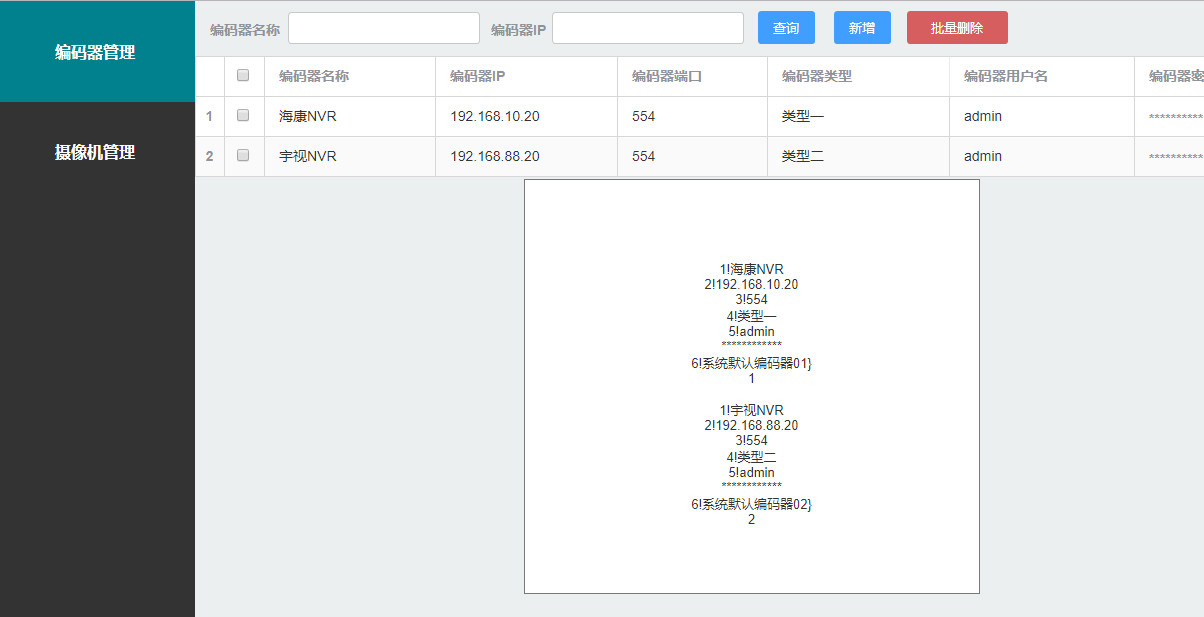Click the 类型一 cell in the table
The height and width of the screenshot is (617, 1204).
(858, 116)
